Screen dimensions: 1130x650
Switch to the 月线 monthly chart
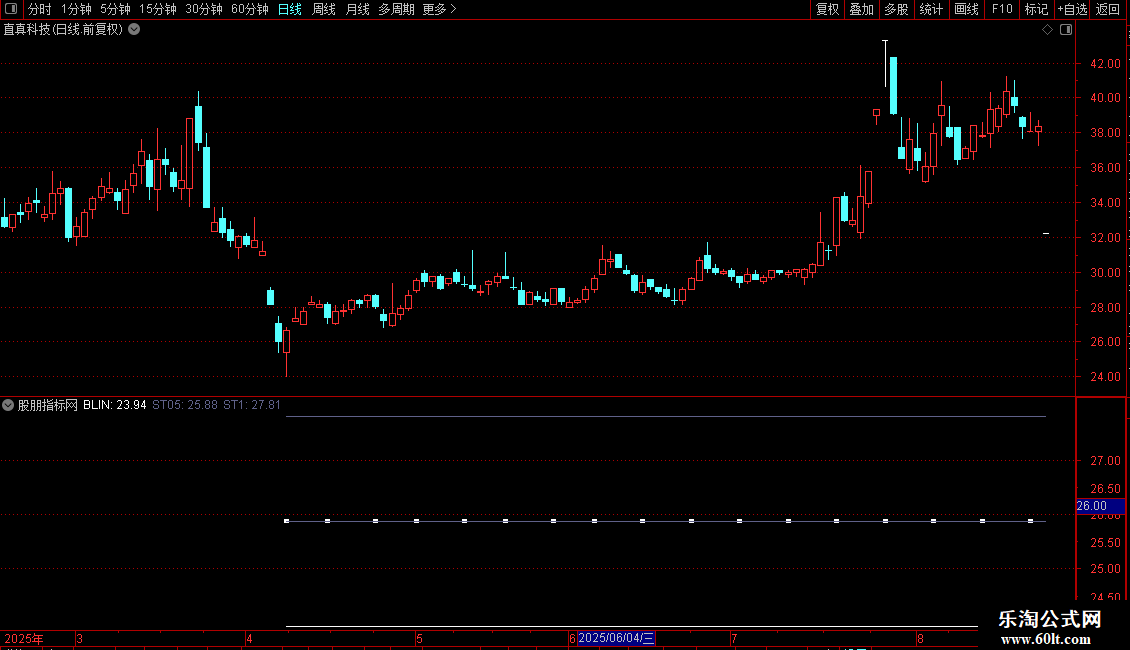[357, 9]
